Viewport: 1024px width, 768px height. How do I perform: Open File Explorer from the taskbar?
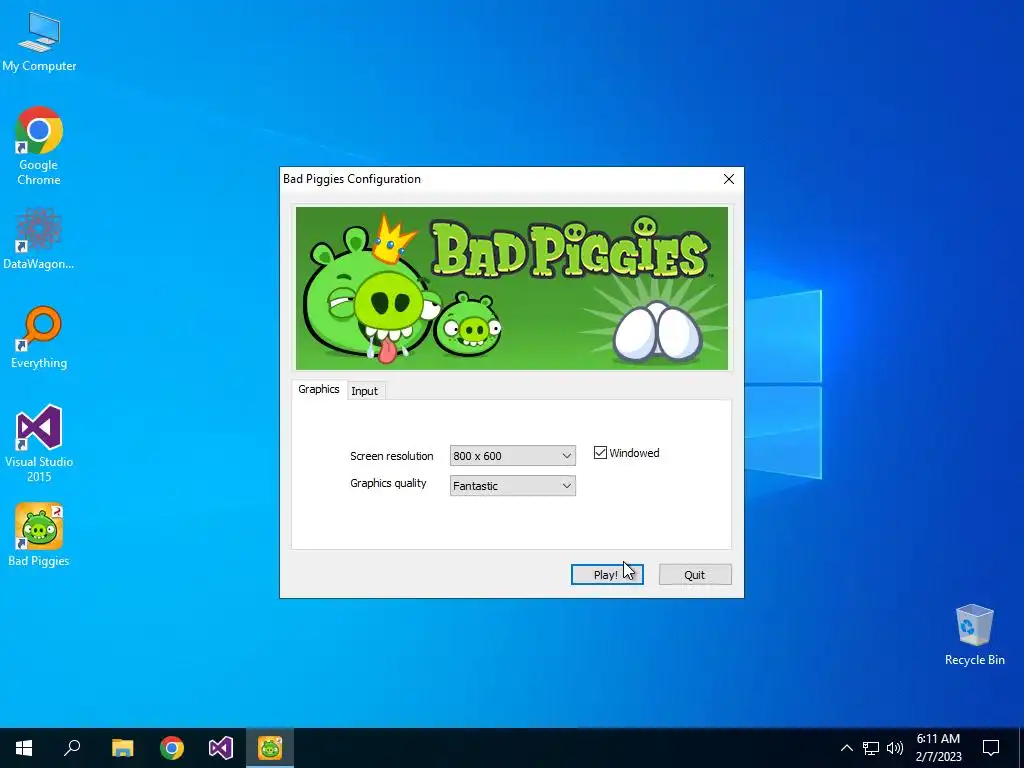(x=122, y=748)
